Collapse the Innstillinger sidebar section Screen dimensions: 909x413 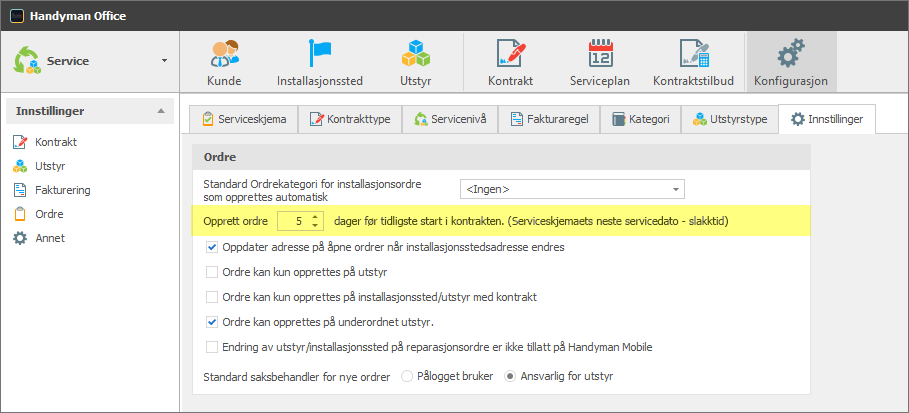click(161, 111)
